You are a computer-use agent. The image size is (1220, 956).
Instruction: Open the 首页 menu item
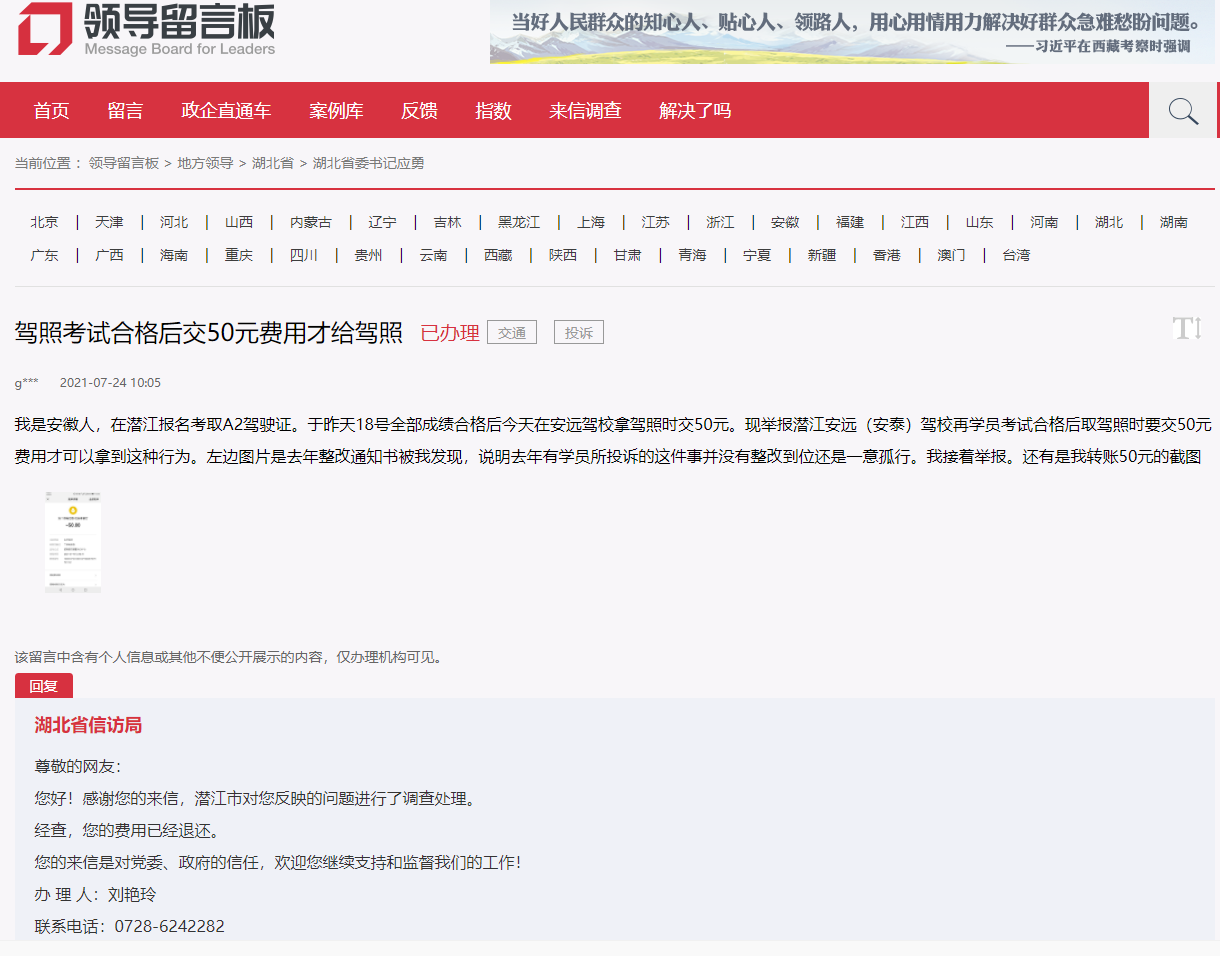coord(51,111)
